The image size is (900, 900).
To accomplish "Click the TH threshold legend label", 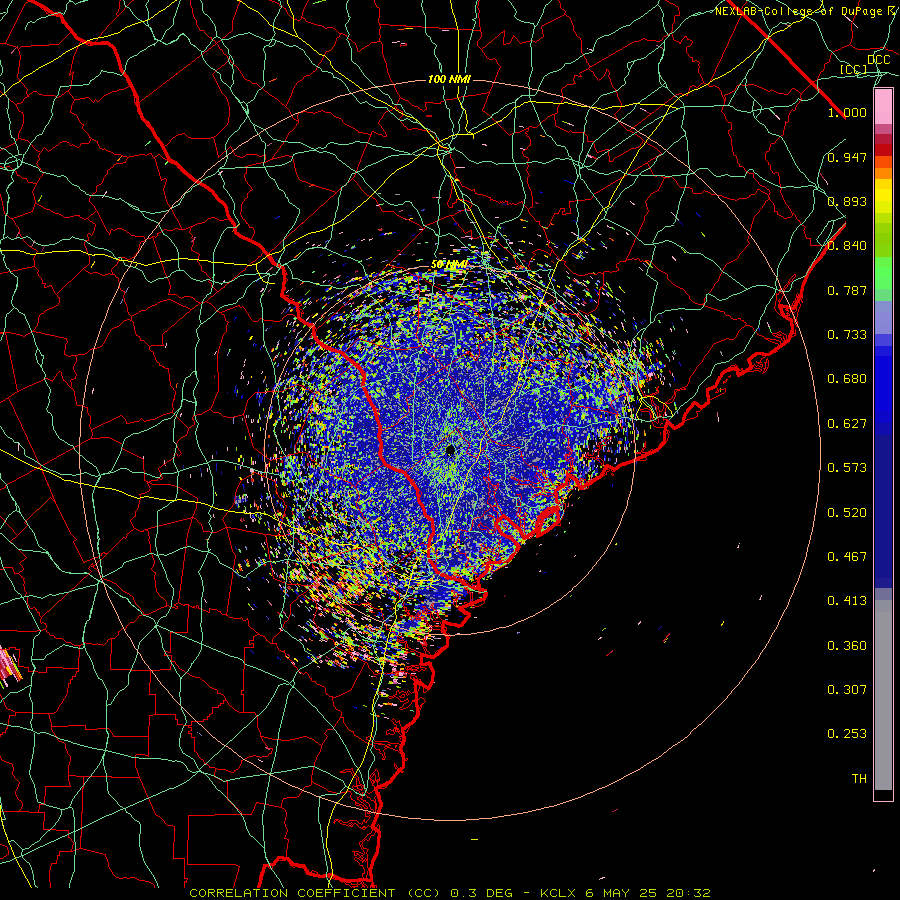I will [859, 779].
